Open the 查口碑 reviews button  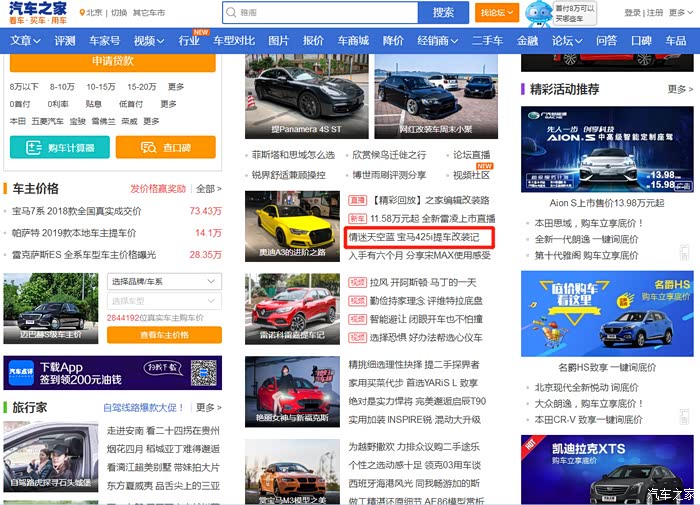click(x=165, y=148)
